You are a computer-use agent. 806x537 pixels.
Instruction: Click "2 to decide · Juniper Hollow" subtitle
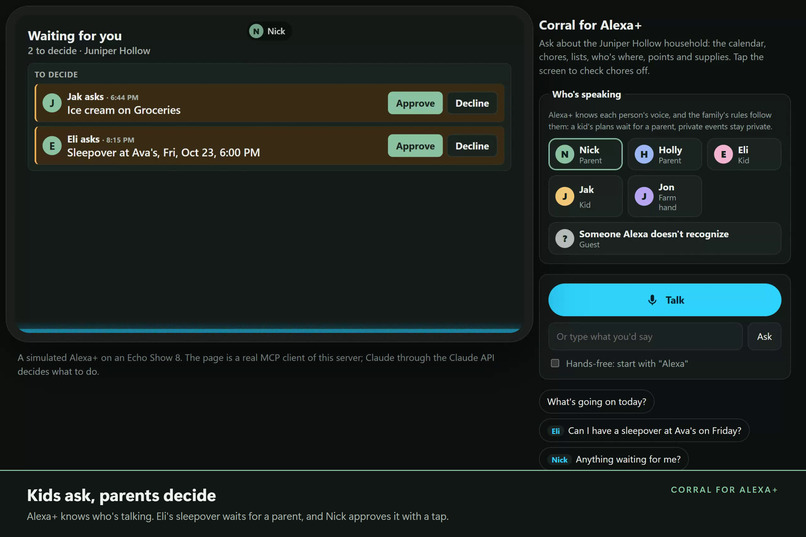pyautogui.click(x=89, y=51)
